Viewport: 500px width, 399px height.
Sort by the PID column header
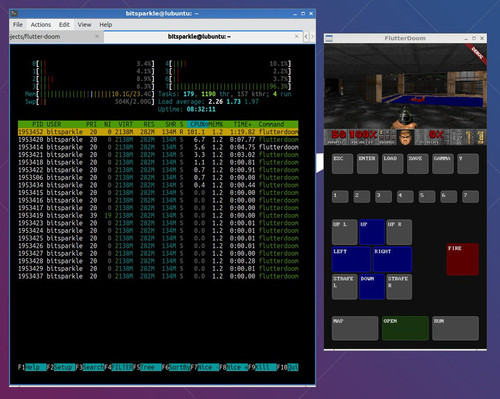point(37,124)
